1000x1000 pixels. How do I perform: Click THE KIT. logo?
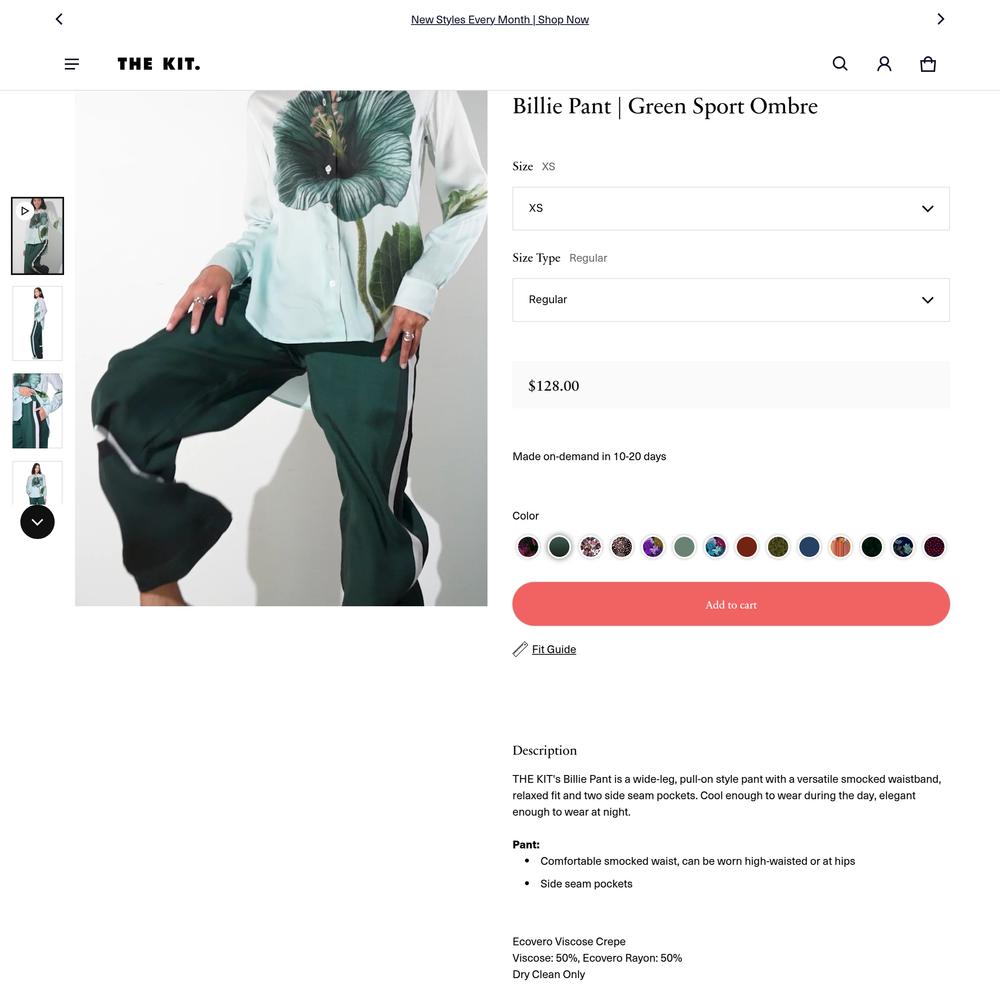point(159,64)
